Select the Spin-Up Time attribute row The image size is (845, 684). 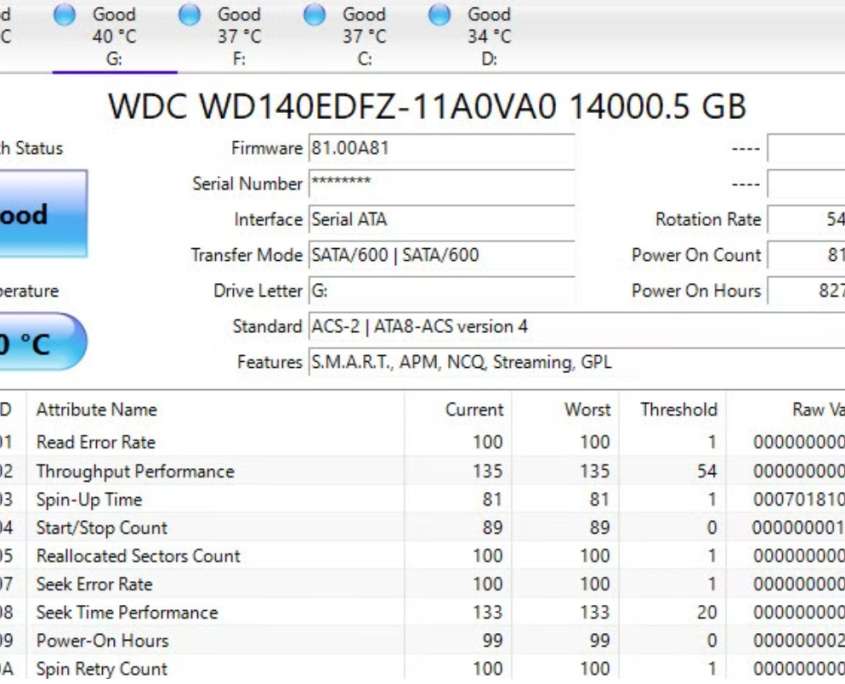pyautogui.click(x=422, y=499)
